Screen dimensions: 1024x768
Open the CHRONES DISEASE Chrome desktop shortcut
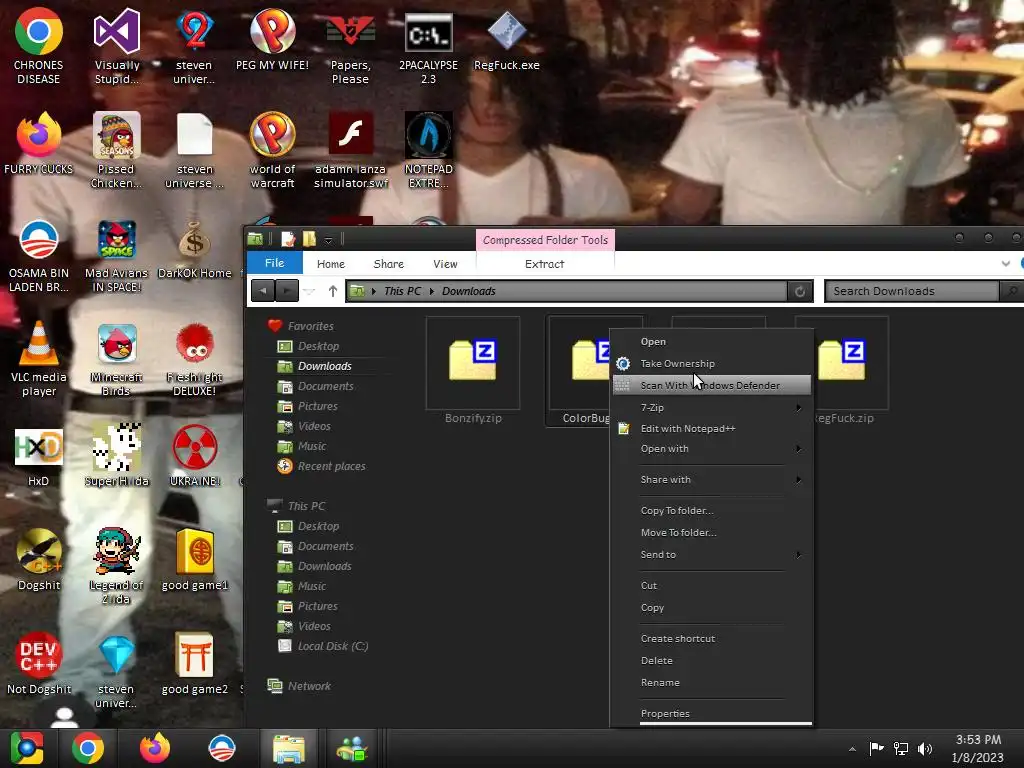click(39, 46)
